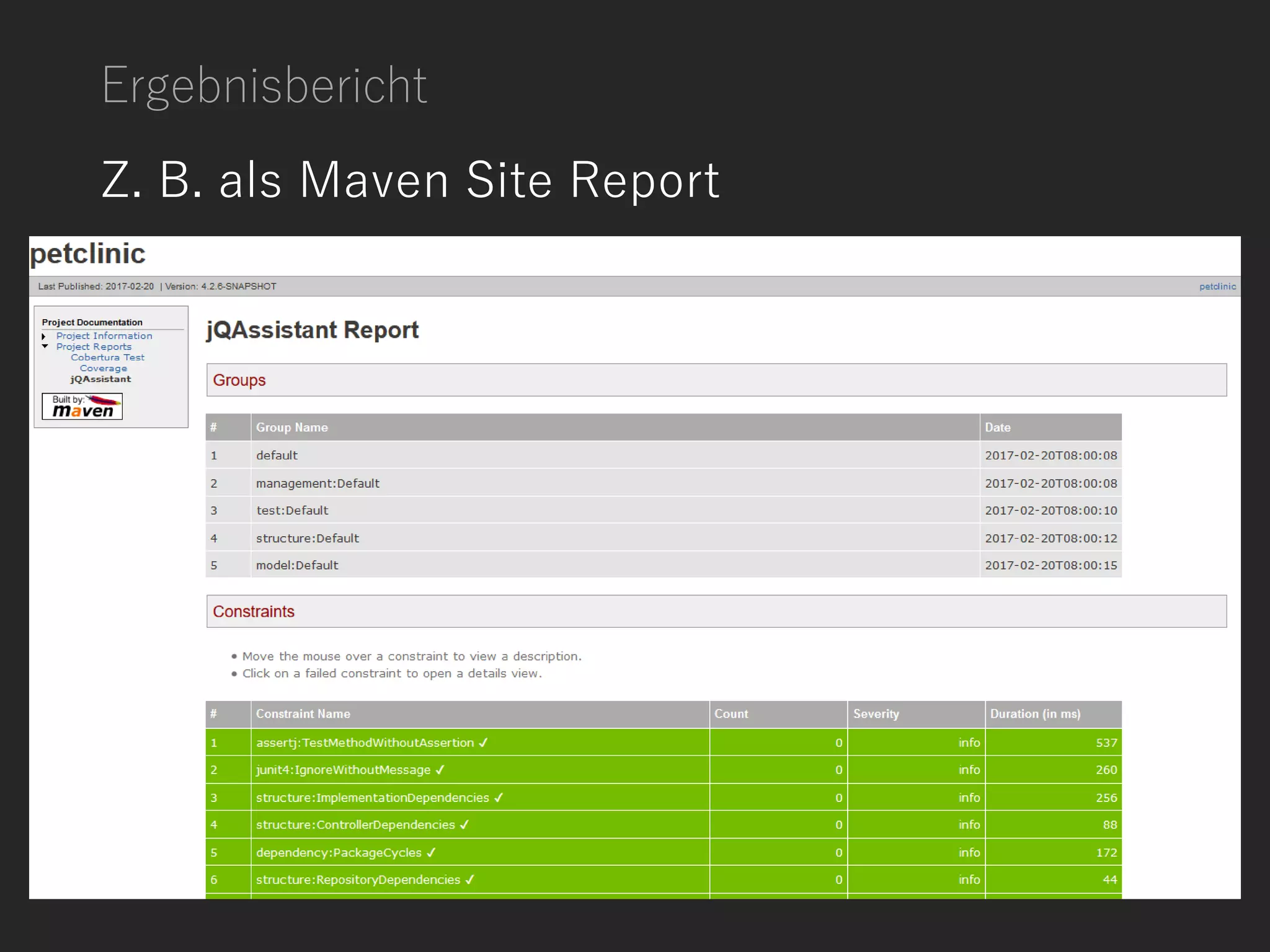Select the default group row
This screenshot has height=952, width=1270.
[x=664, y=456]
